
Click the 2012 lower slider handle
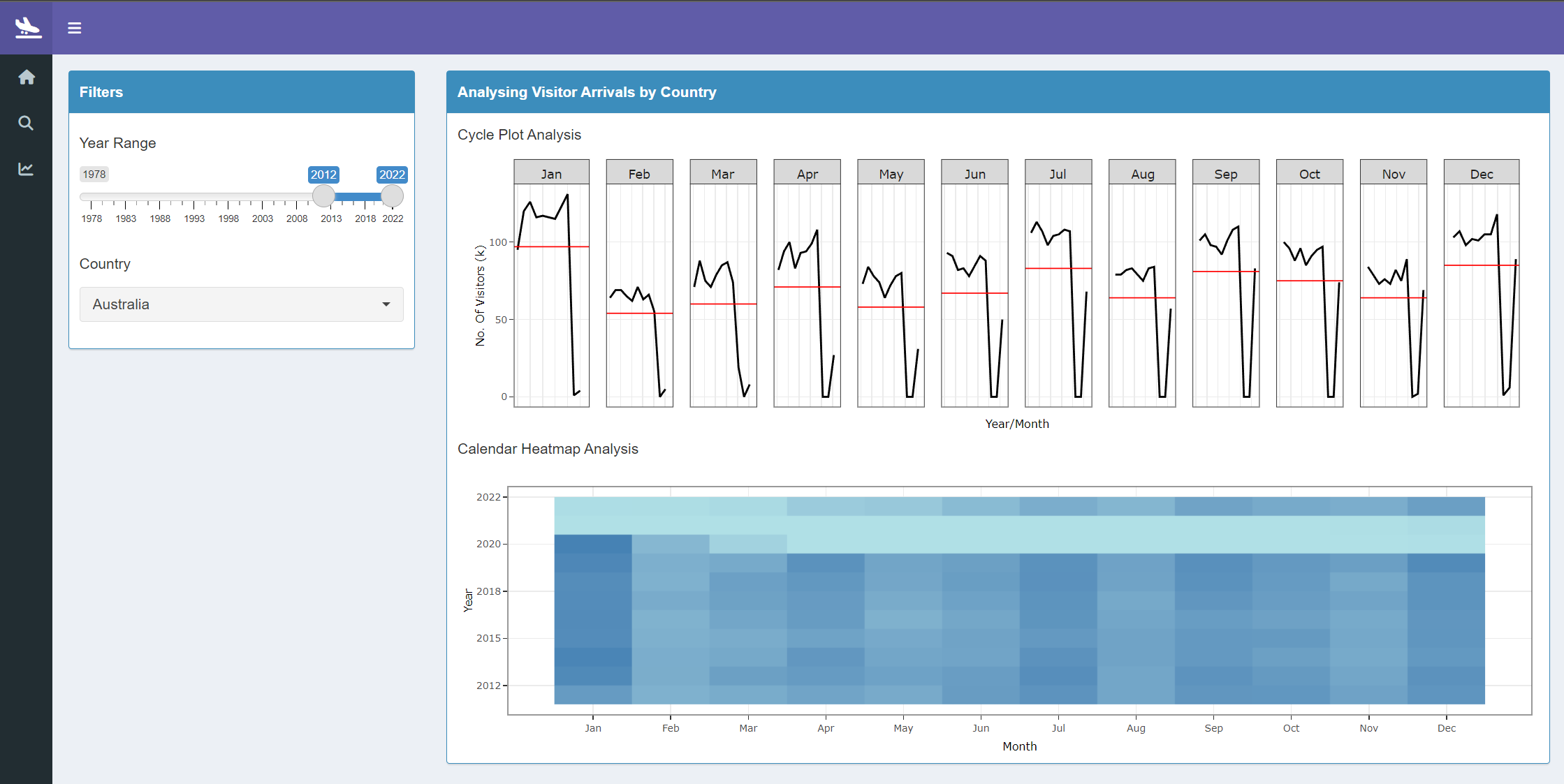point(323,196)
